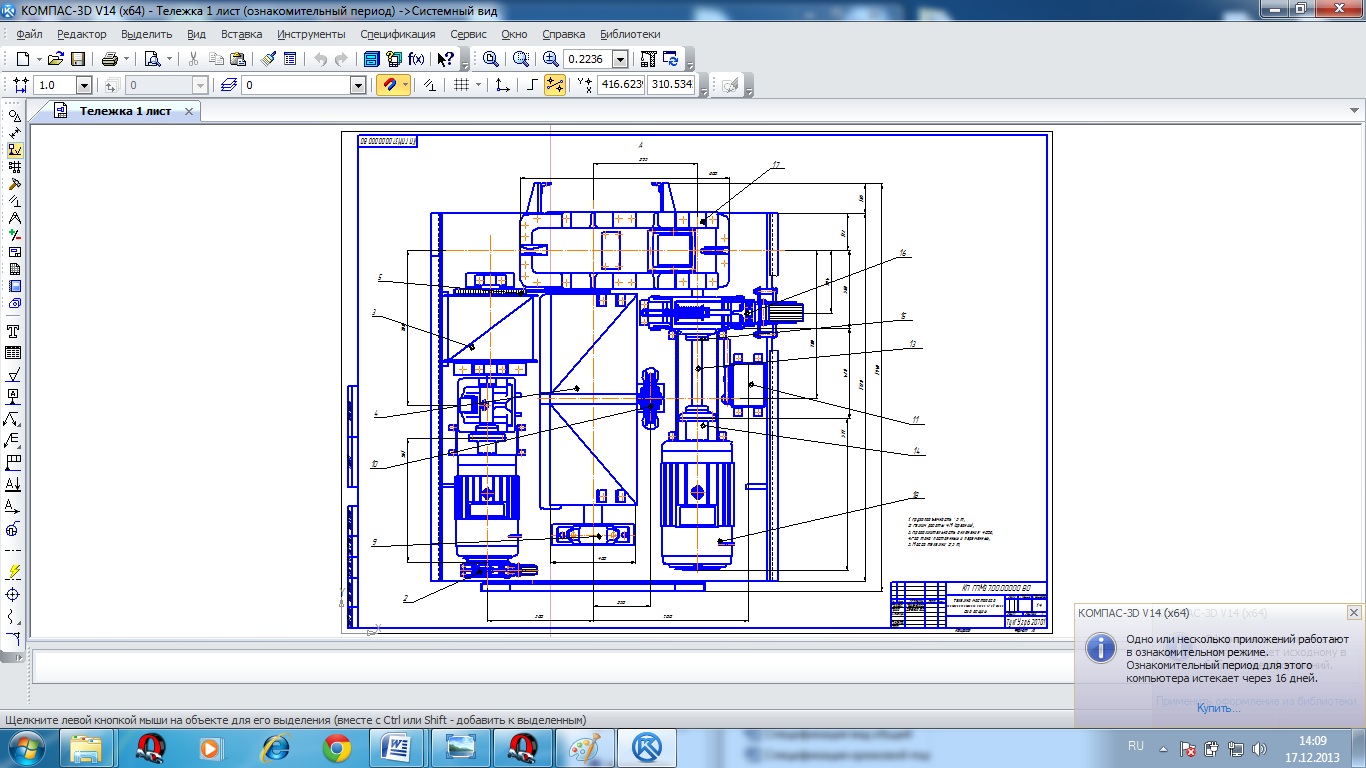
Task: Open Microsoft Word from the taskbar
Action: 397,748
